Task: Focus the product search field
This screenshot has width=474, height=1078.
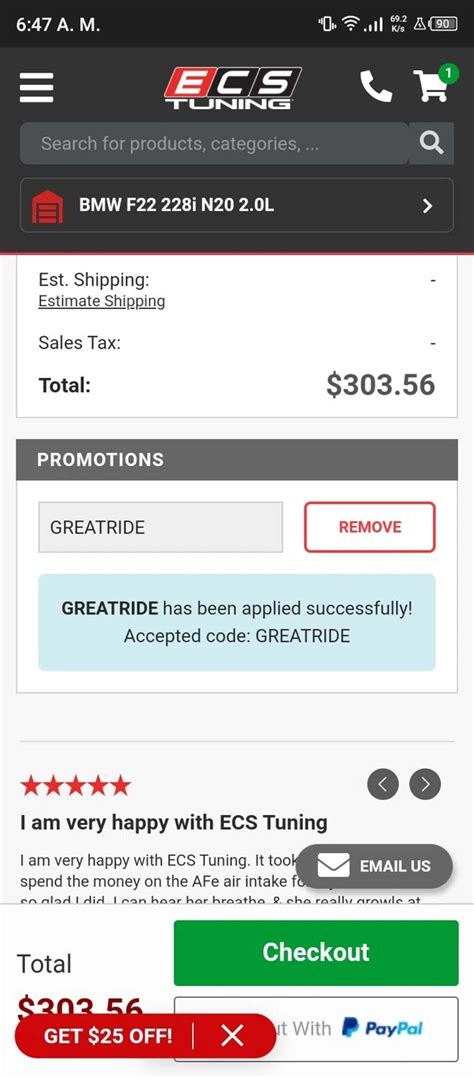Action: click(215, 143)
